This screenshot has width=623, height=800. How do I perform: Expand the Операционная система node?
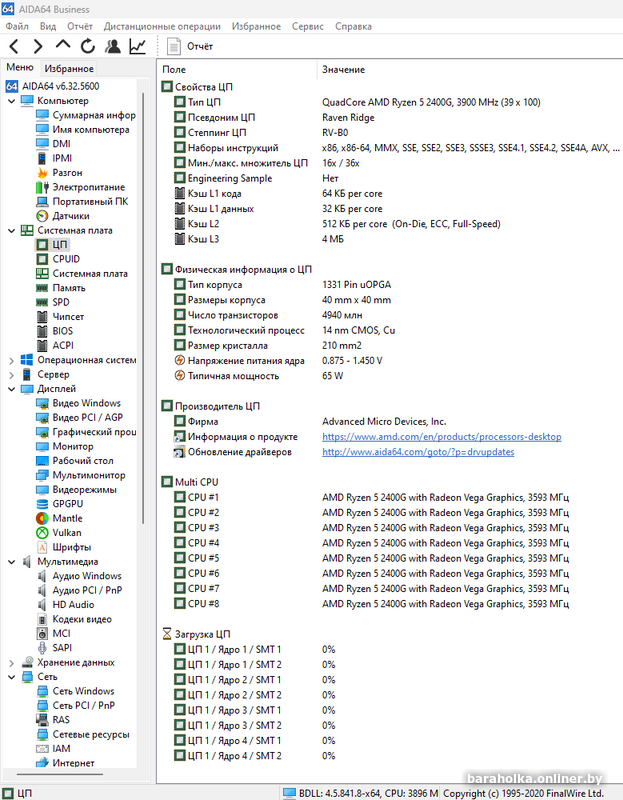point(11,360)
